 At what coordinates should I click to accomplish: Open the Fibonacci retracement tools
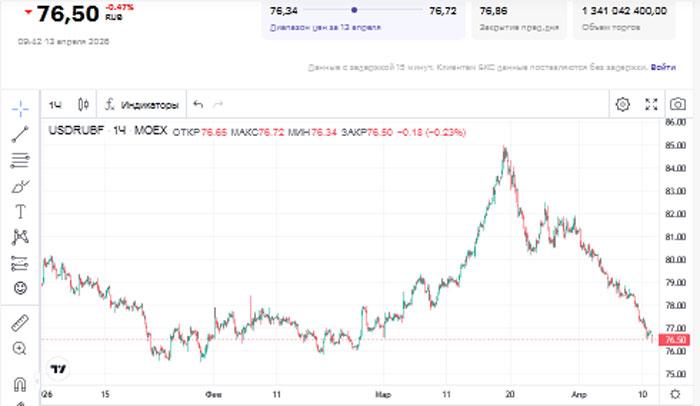click(20, 160)
